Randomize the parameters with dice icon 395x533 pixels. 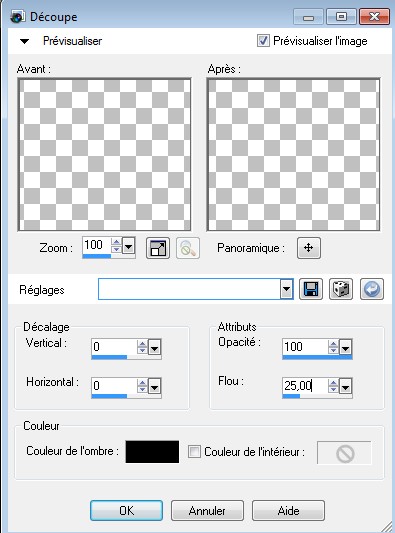341,289
